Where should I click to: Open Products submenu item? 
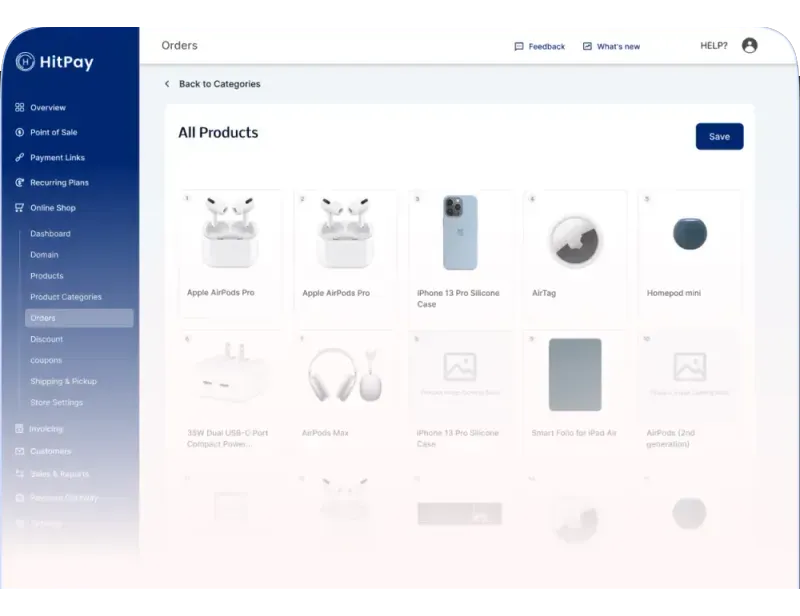tap(46, 276)
